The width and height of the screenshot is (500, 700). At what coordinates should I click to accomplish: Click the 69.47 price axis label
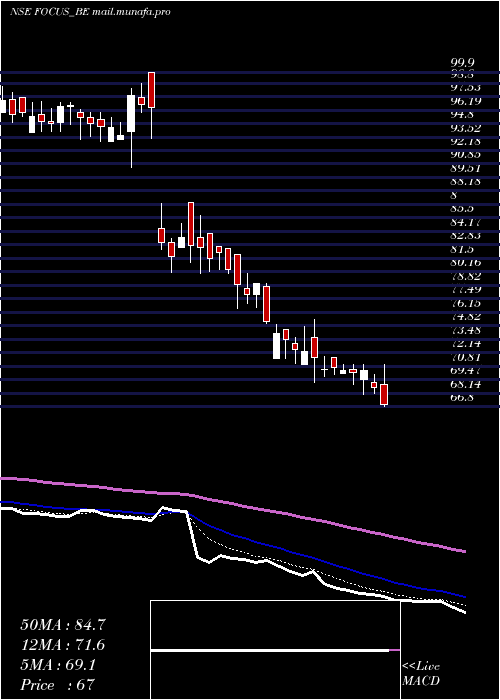point(466,370)
